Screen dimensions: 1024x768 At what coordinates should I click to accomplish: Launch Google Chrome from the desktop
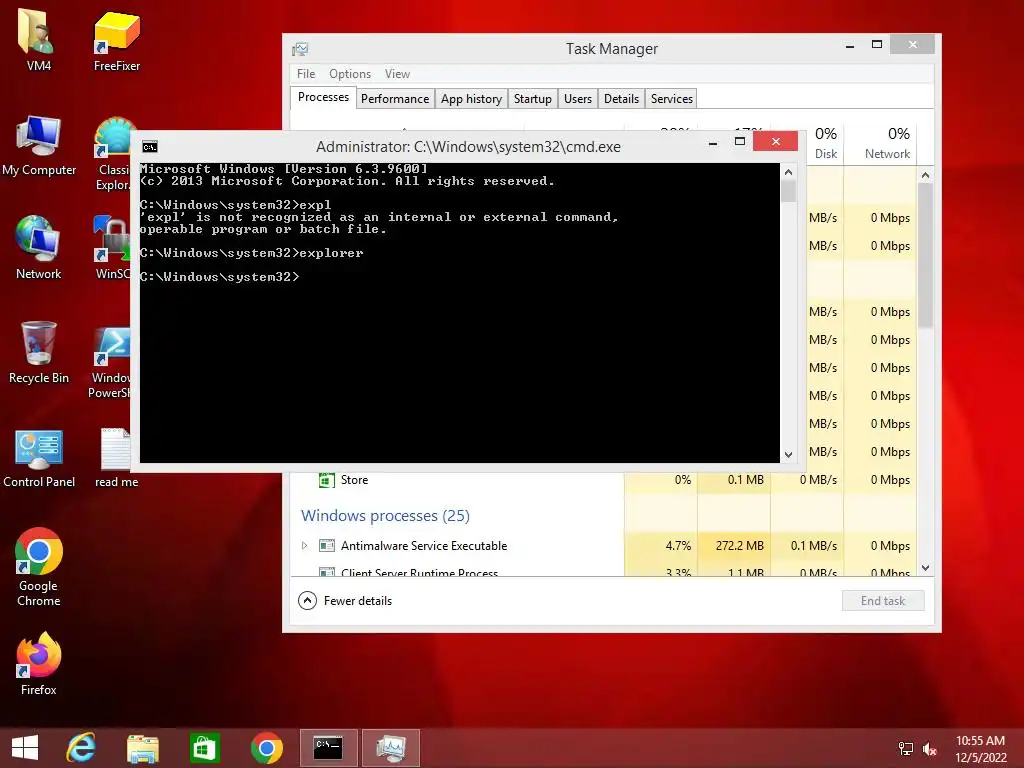point(39,567)
